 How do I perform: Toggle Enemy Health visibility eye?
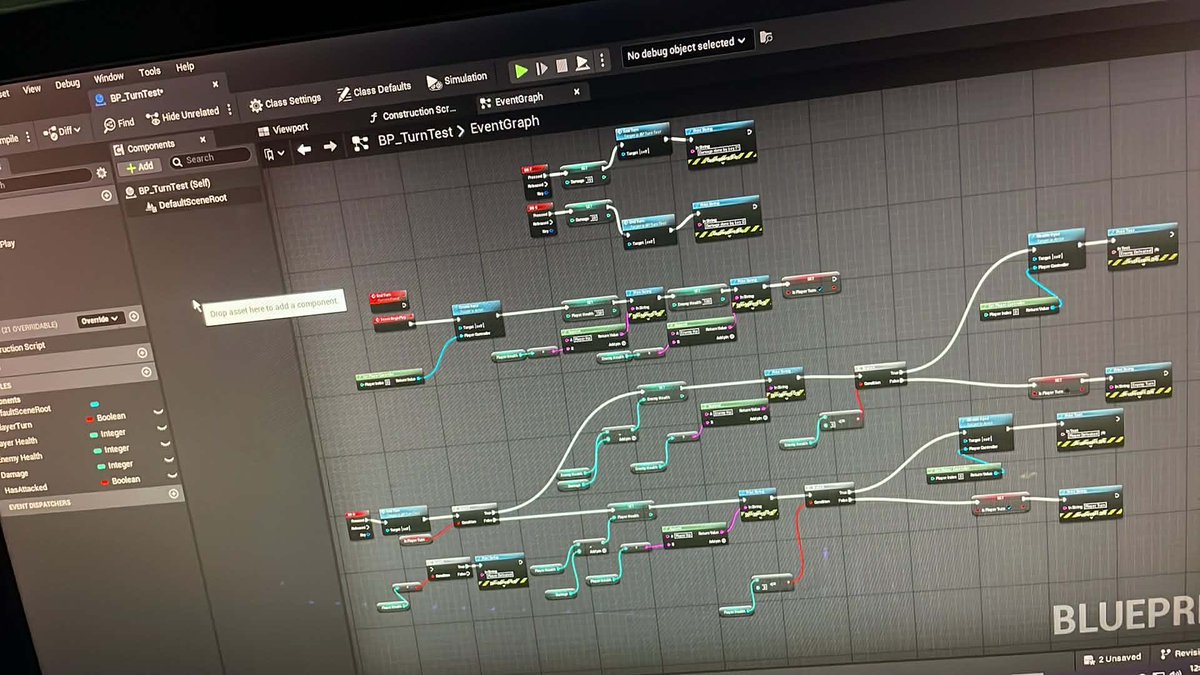(x=164, y=446)
